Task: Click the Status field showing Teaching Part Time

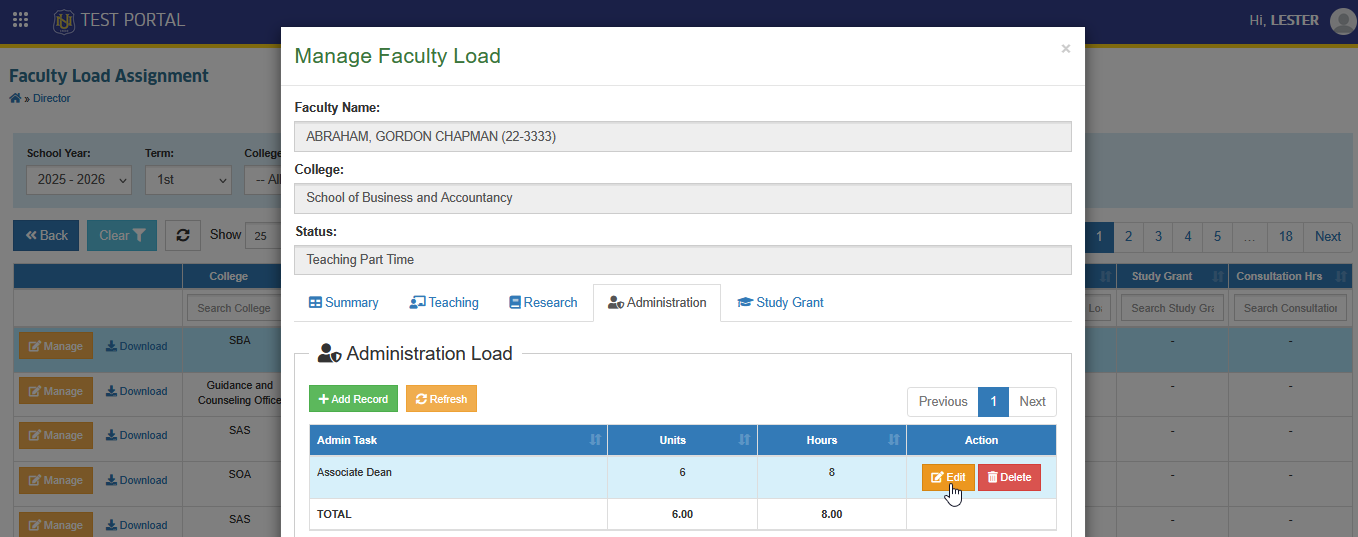Action: point(683,260)
